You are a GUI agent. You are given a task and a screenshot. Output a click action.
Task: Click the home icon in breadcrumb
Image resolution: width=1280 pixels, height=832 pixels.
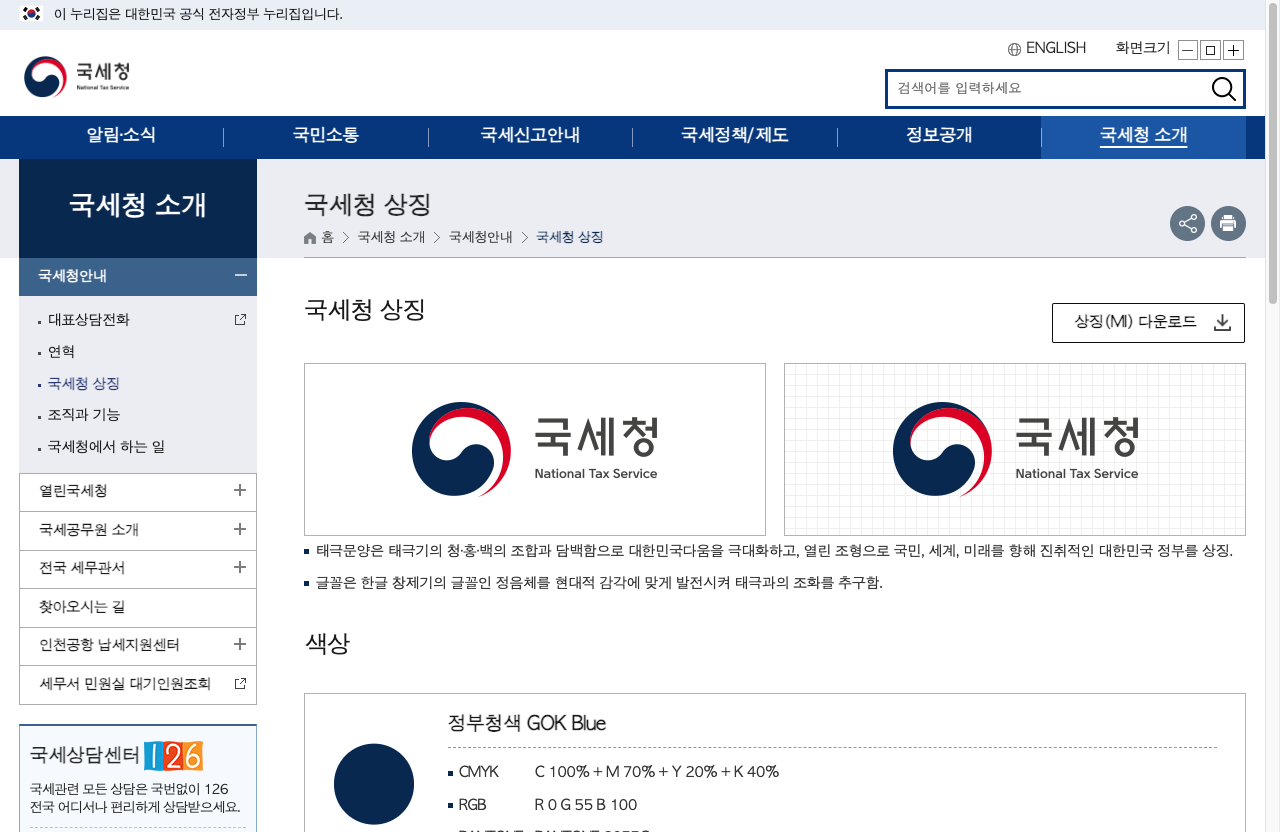click(x=311, y=237)
